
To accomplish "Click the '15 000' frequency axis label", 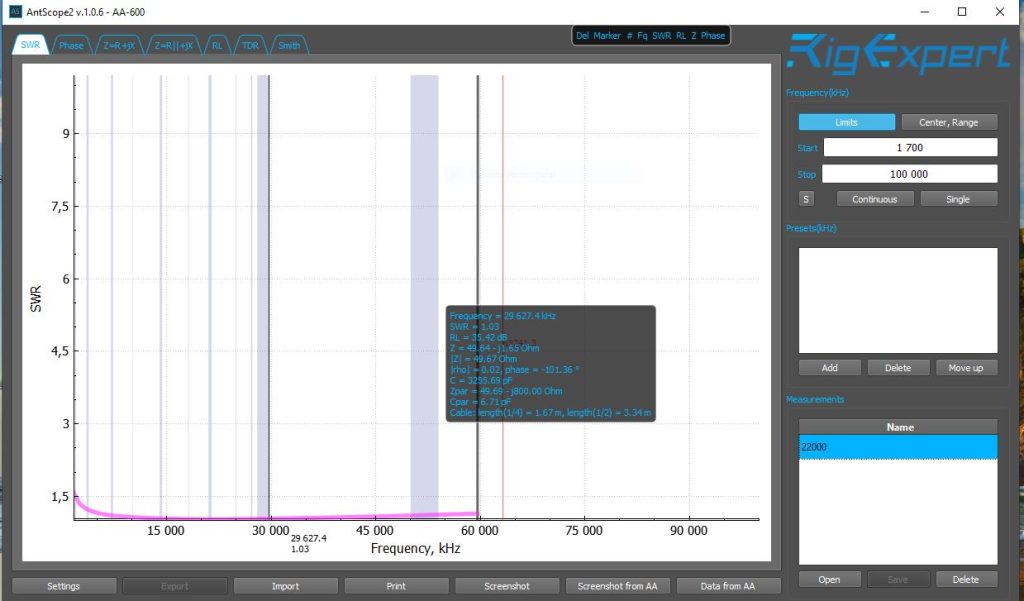I will click(x=165, y=530).
